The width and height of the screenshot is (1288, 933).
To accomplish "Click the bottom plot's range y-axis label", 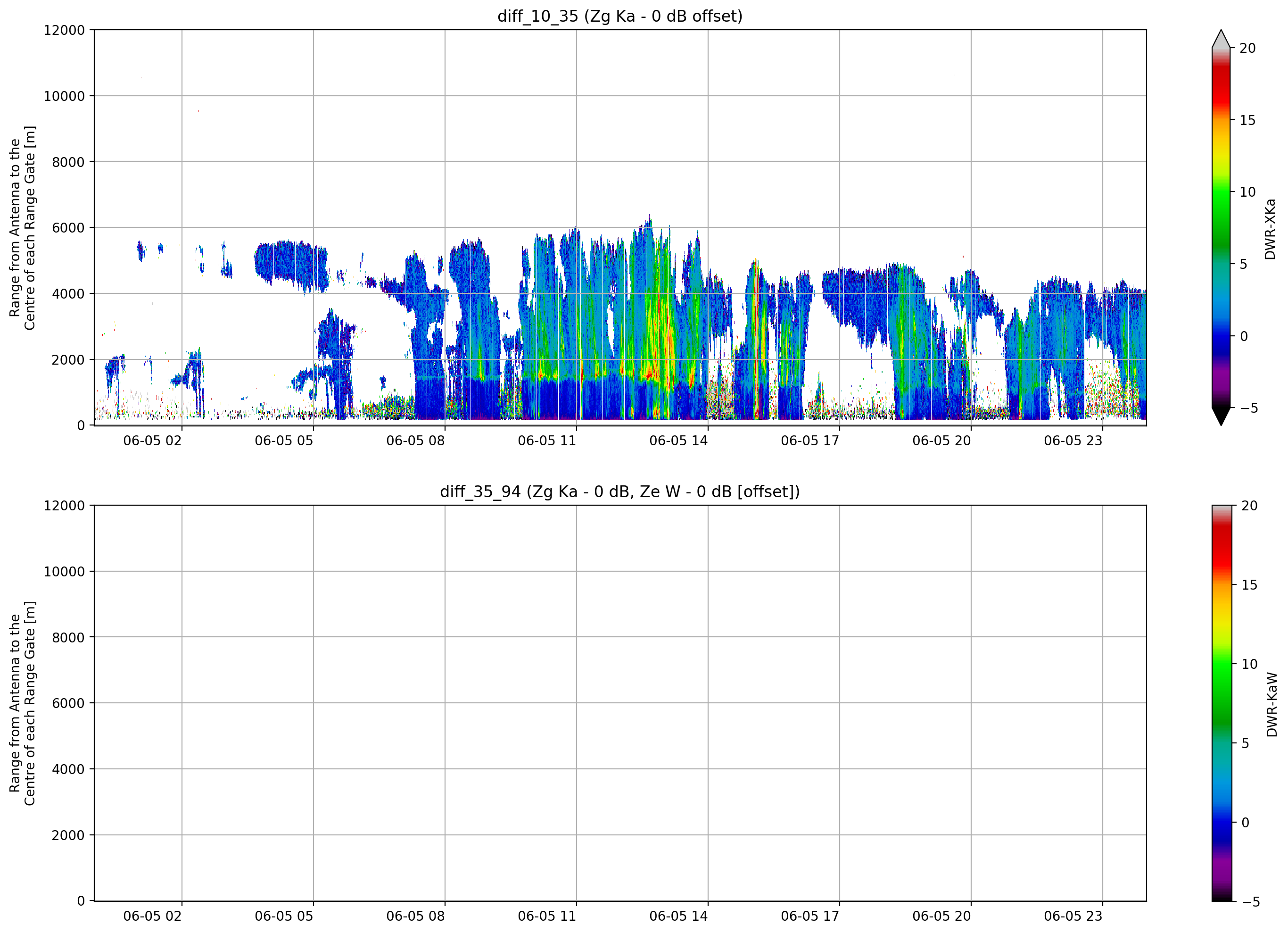I will pyautogui.click(x=23, y=703).
